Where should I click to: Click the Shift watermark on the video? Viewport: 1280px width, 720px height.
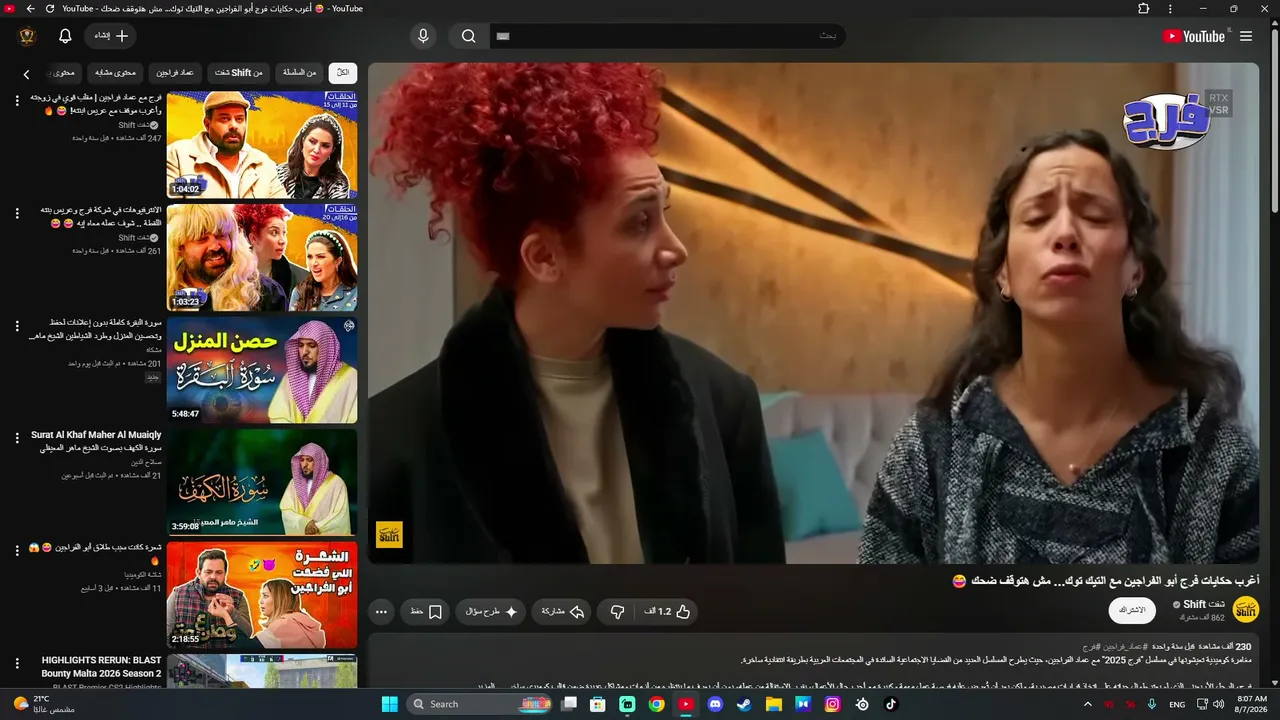tap(389, 534)
